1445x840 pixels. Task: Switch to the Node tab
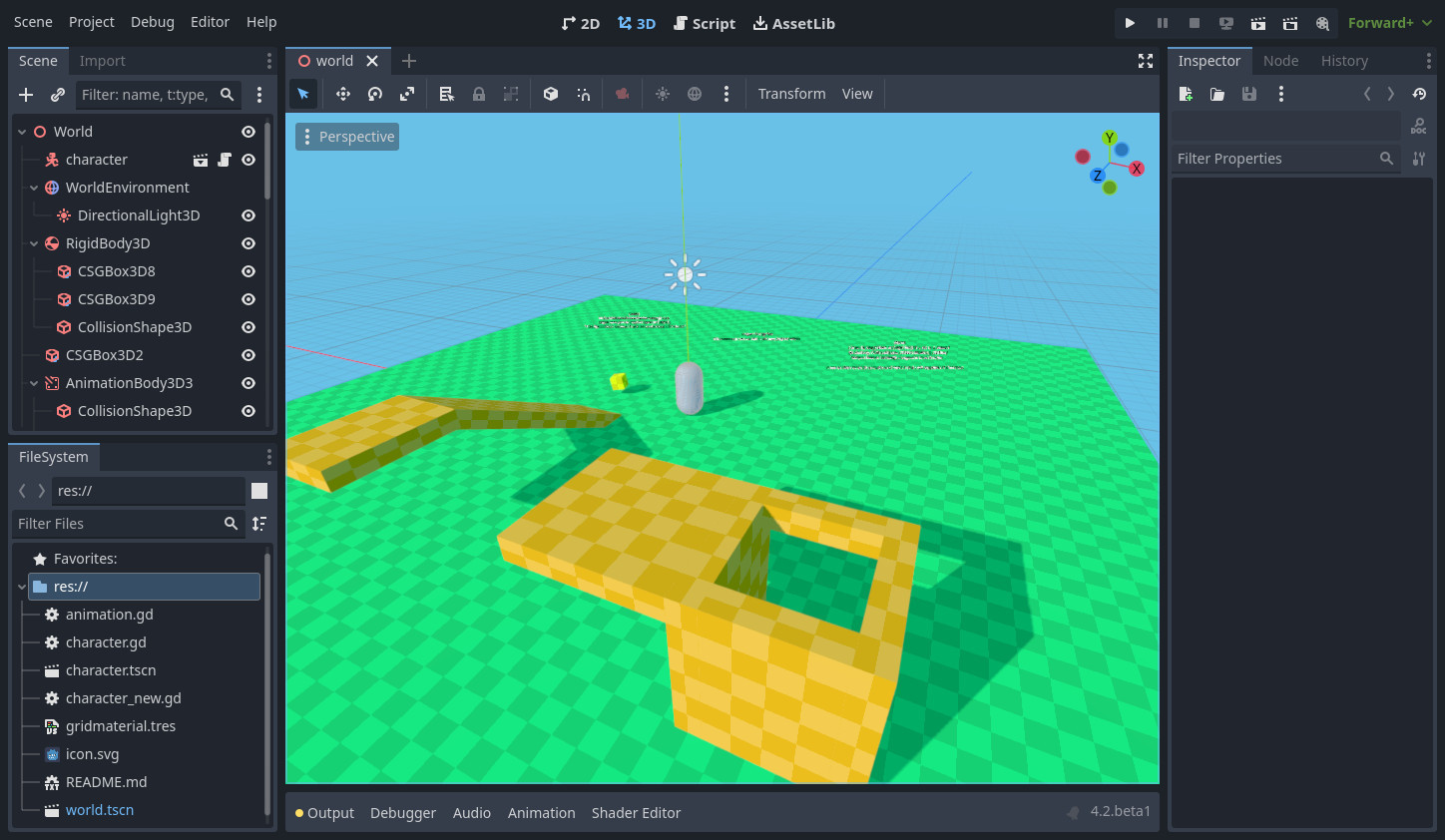[1280, 61]
